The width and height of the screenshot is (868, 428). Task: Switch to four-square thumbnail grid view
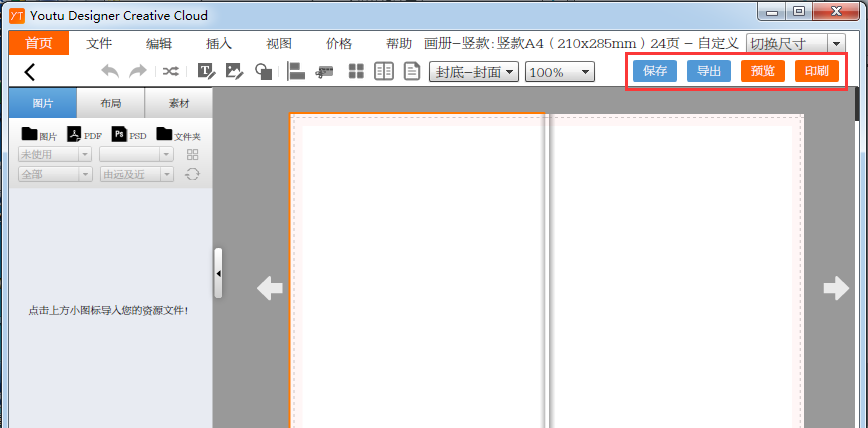coord(356,71)
